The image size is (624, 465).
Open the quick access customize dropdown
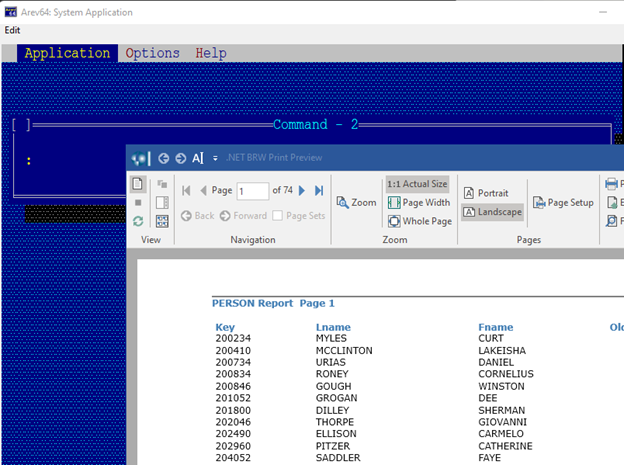click(x=215, y=158)
